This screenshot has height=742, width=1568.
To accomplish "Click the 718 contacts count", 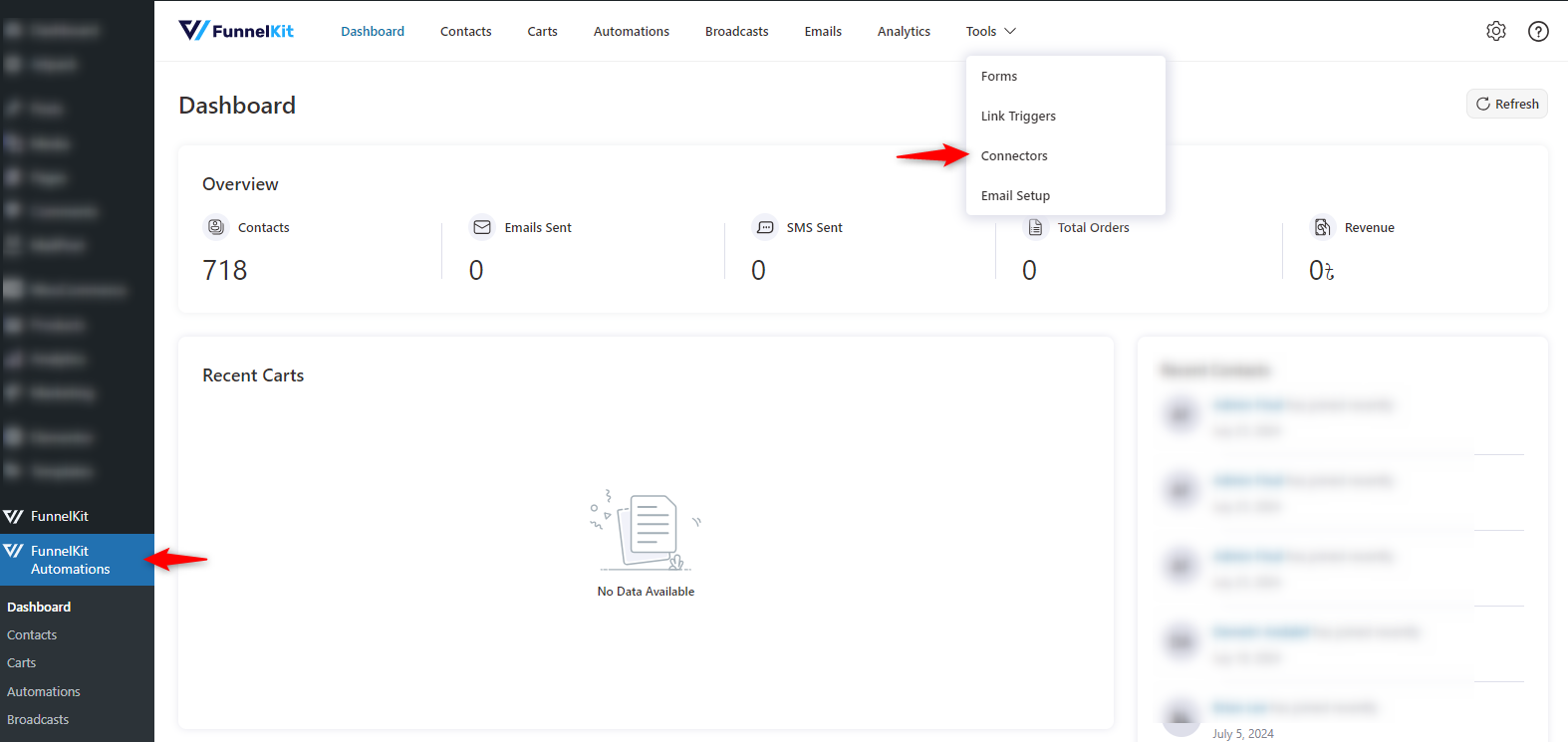I will 225,270.
